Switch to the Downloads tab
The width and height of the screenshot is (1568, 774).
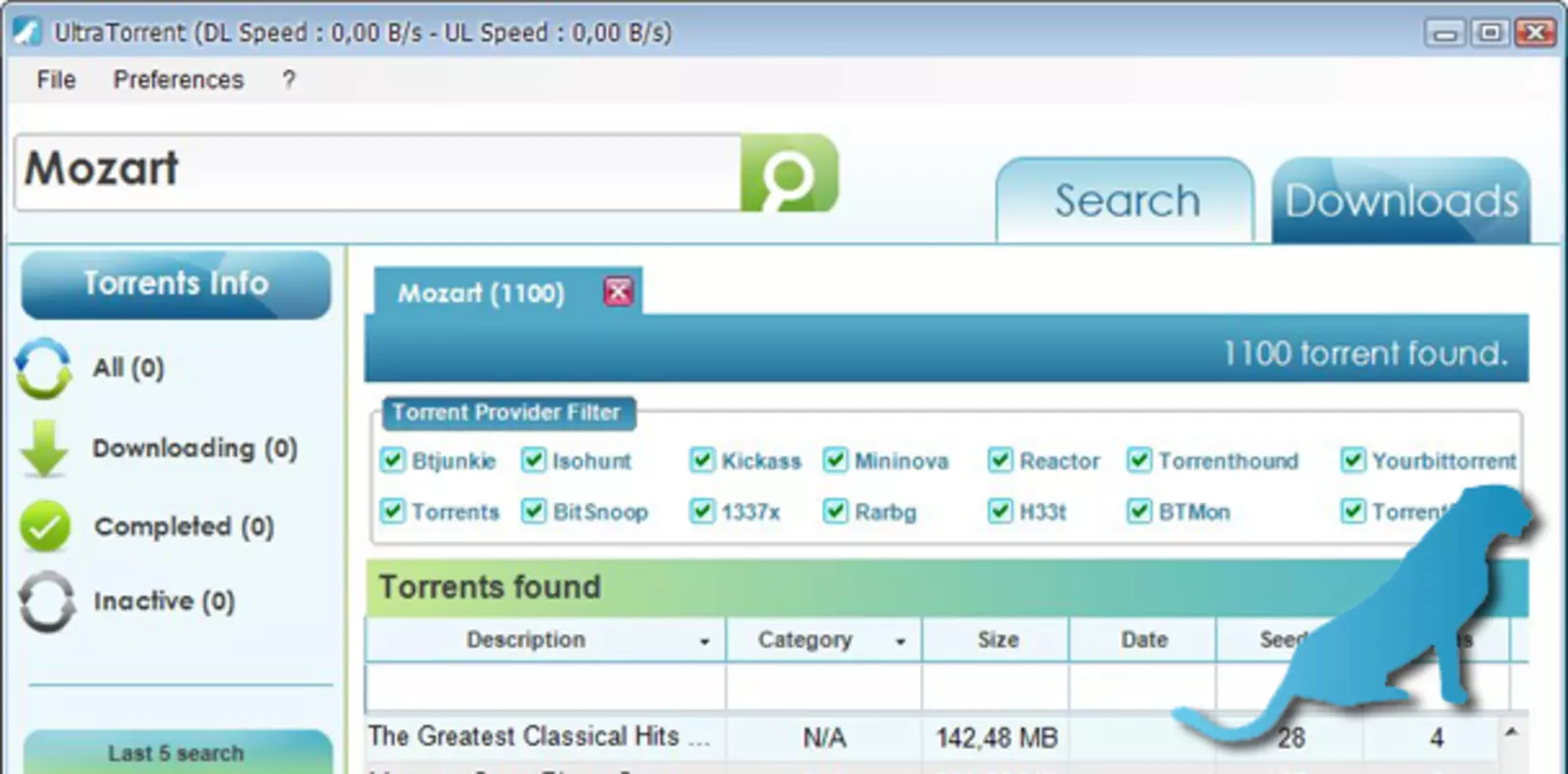(x=1401, y=200)
